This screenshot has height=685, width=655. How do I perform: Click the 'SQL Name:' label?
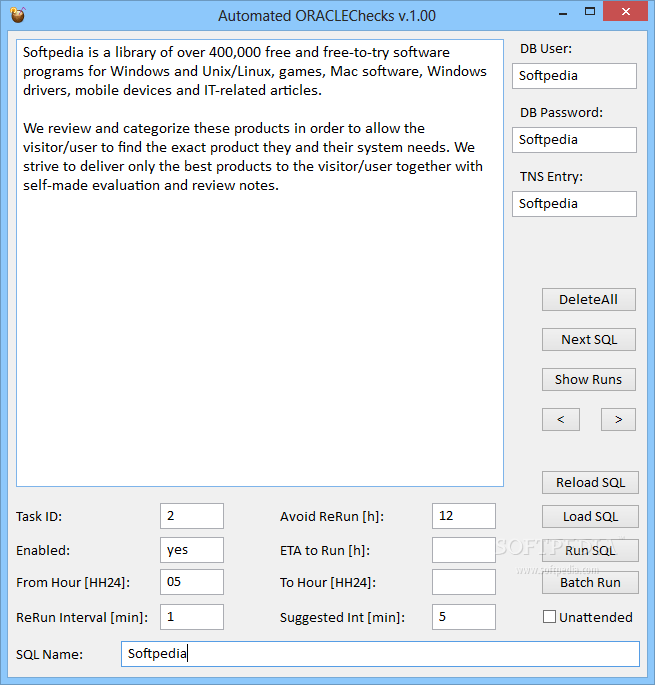[x=49, y=654]
